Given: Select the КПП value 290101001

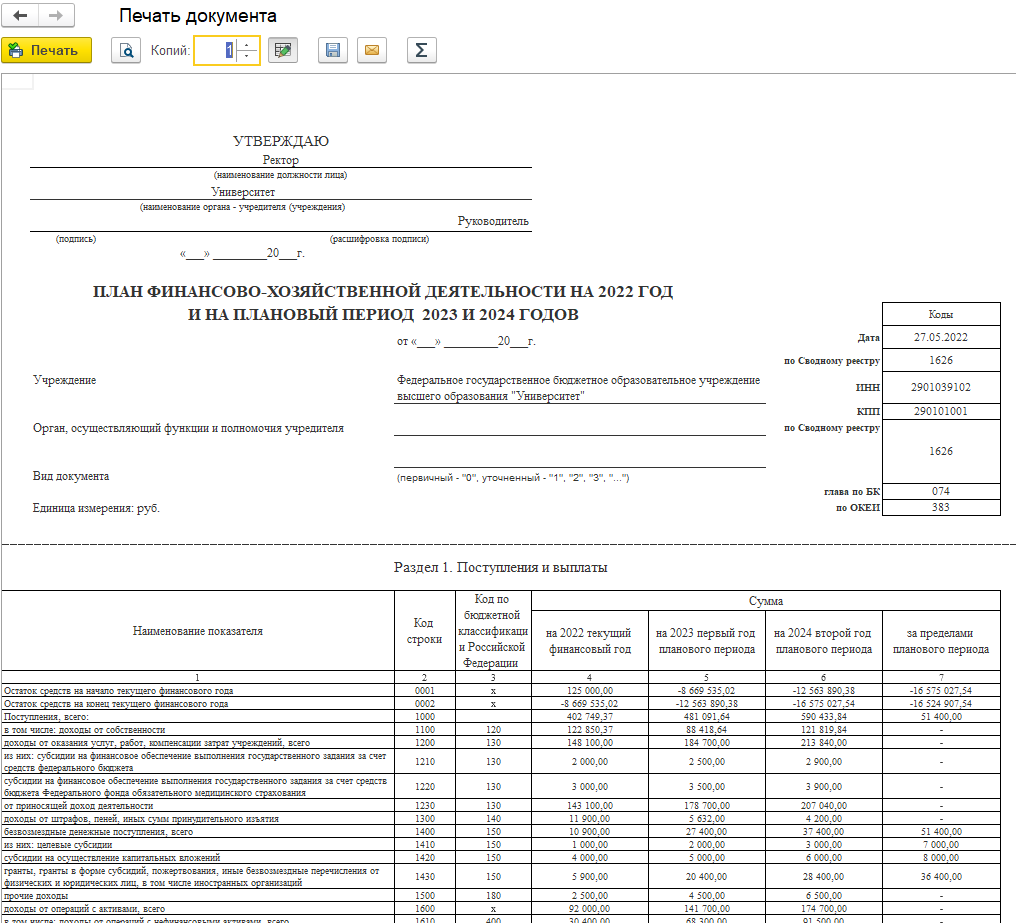Looking at the screenshot, I should [x=941, y=411].
